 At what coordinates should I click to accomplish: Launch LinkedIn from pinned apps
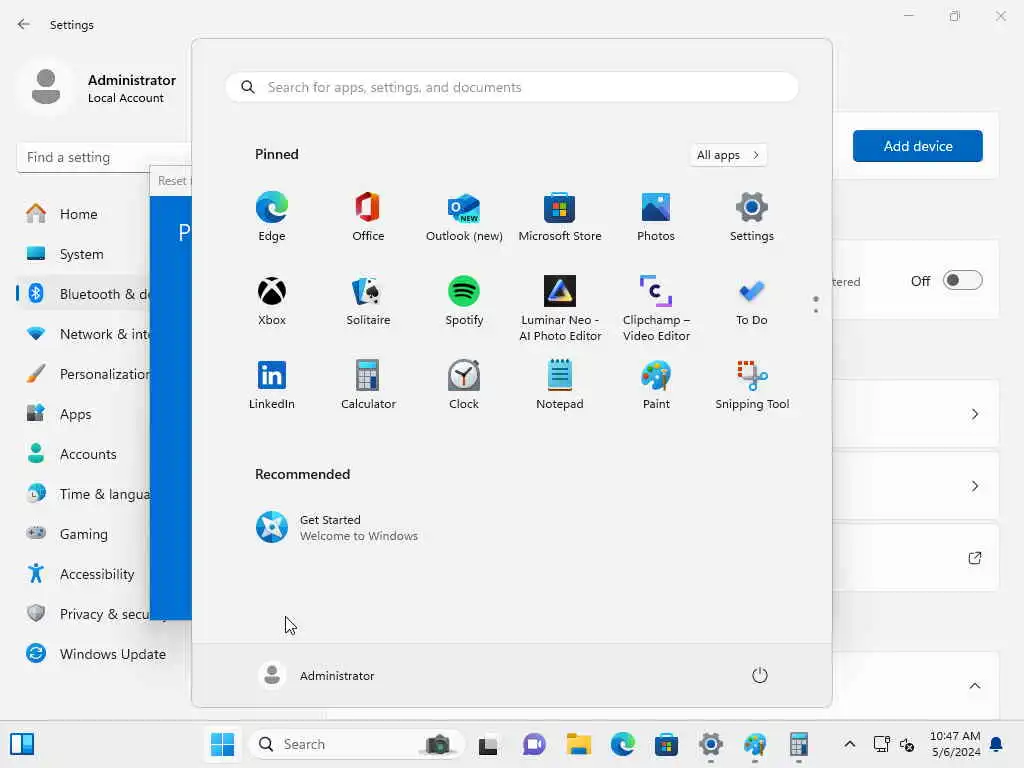pyautogui.click(x=272, y=385)
